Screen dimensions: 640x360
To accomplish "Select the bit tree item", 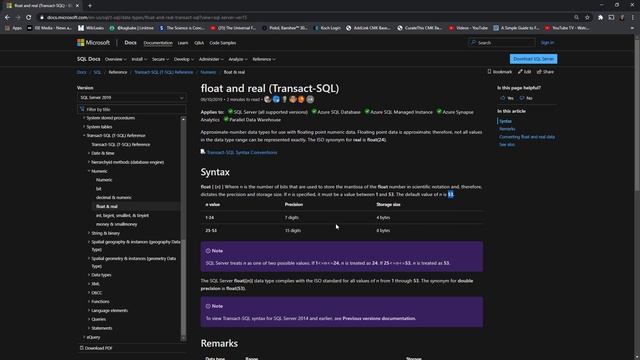I will tap(98, 189).
